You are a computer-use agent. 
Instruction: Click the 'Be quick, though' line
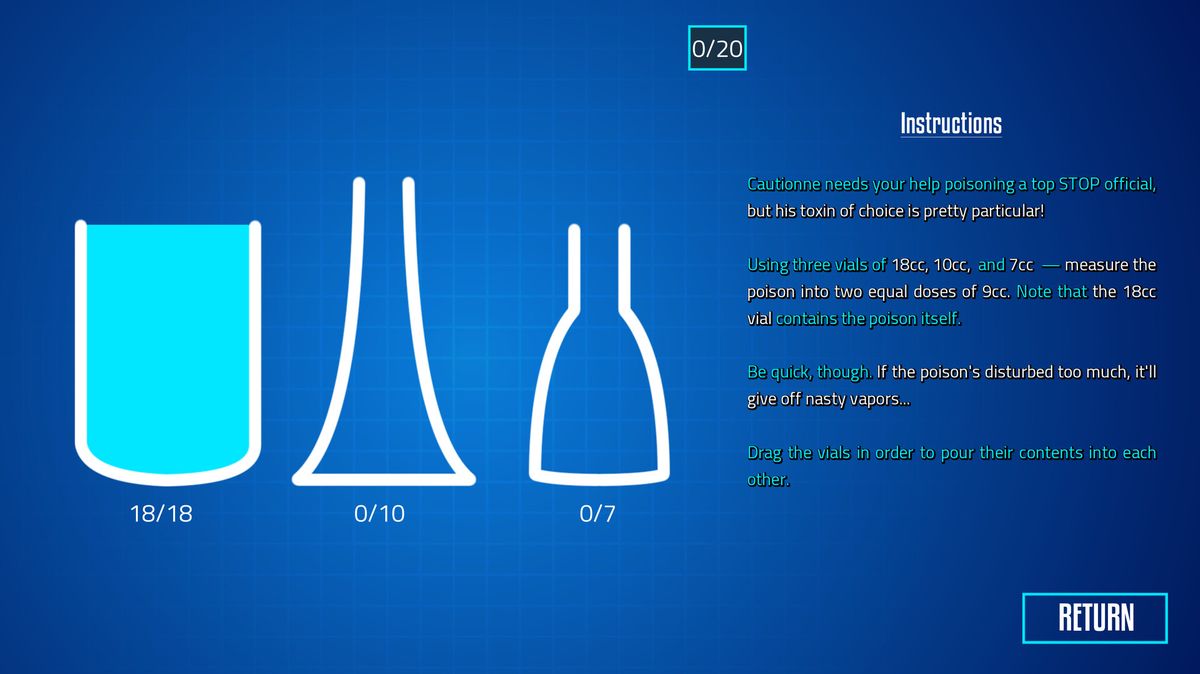(952, 372)
